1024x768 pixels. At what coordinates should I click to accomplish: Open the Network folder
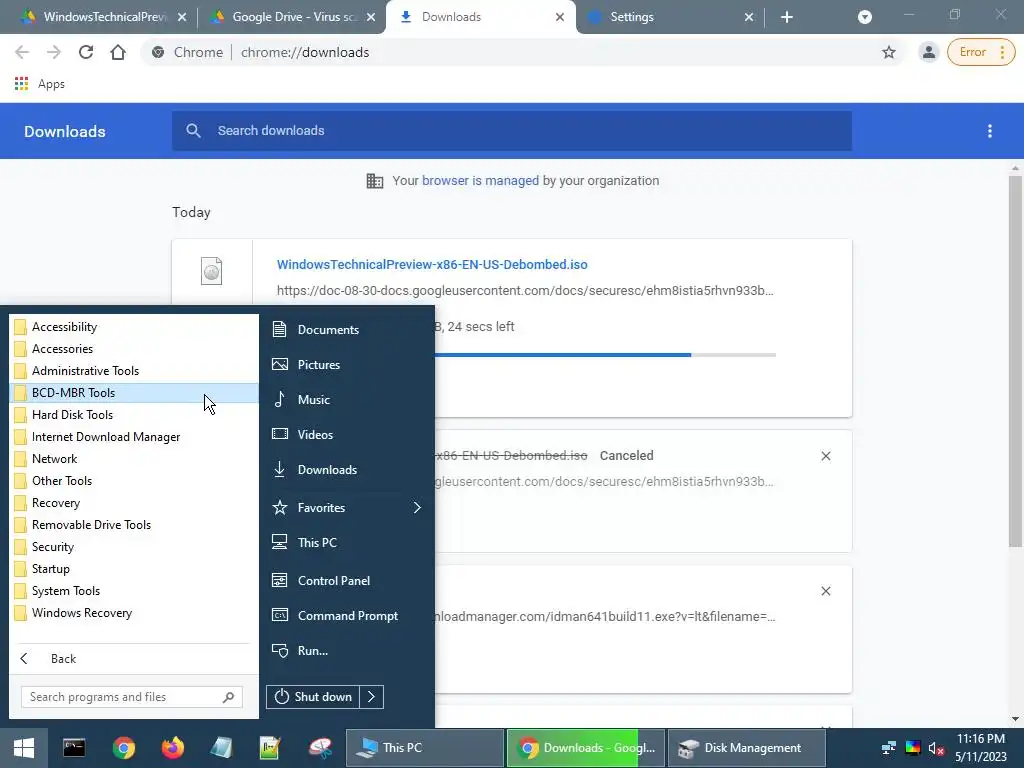click(x=134, y=459)
